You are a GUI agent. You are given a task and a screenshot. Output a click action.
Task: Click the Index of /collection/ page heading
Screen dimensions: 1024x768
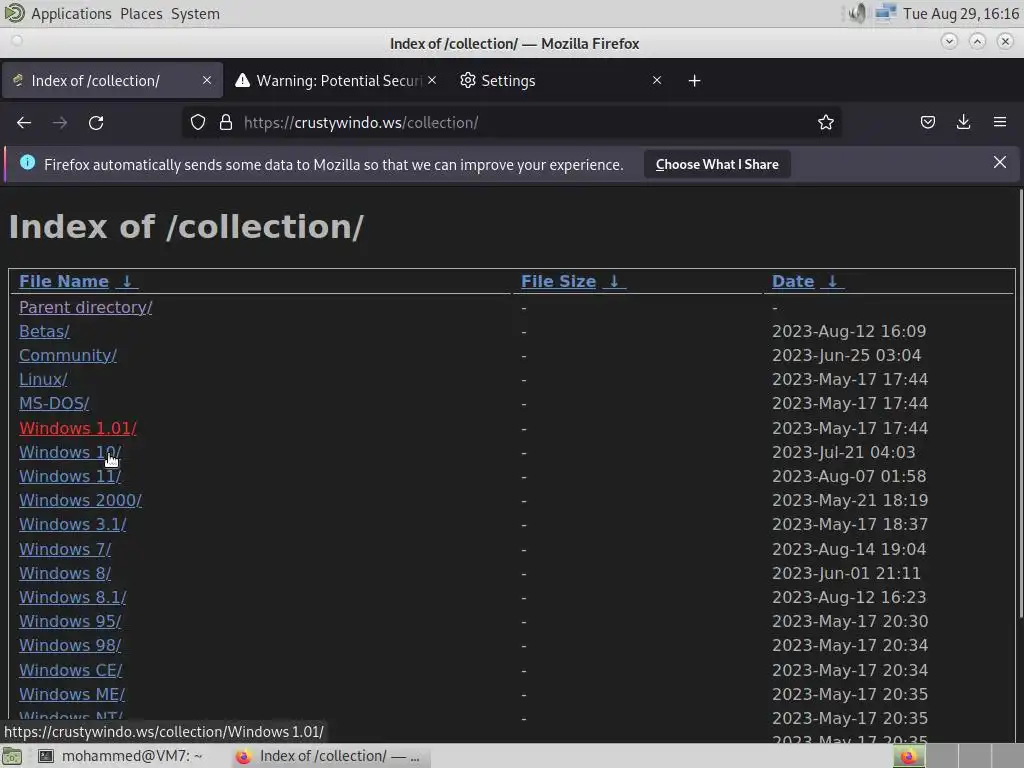click(x=186, y=227)
